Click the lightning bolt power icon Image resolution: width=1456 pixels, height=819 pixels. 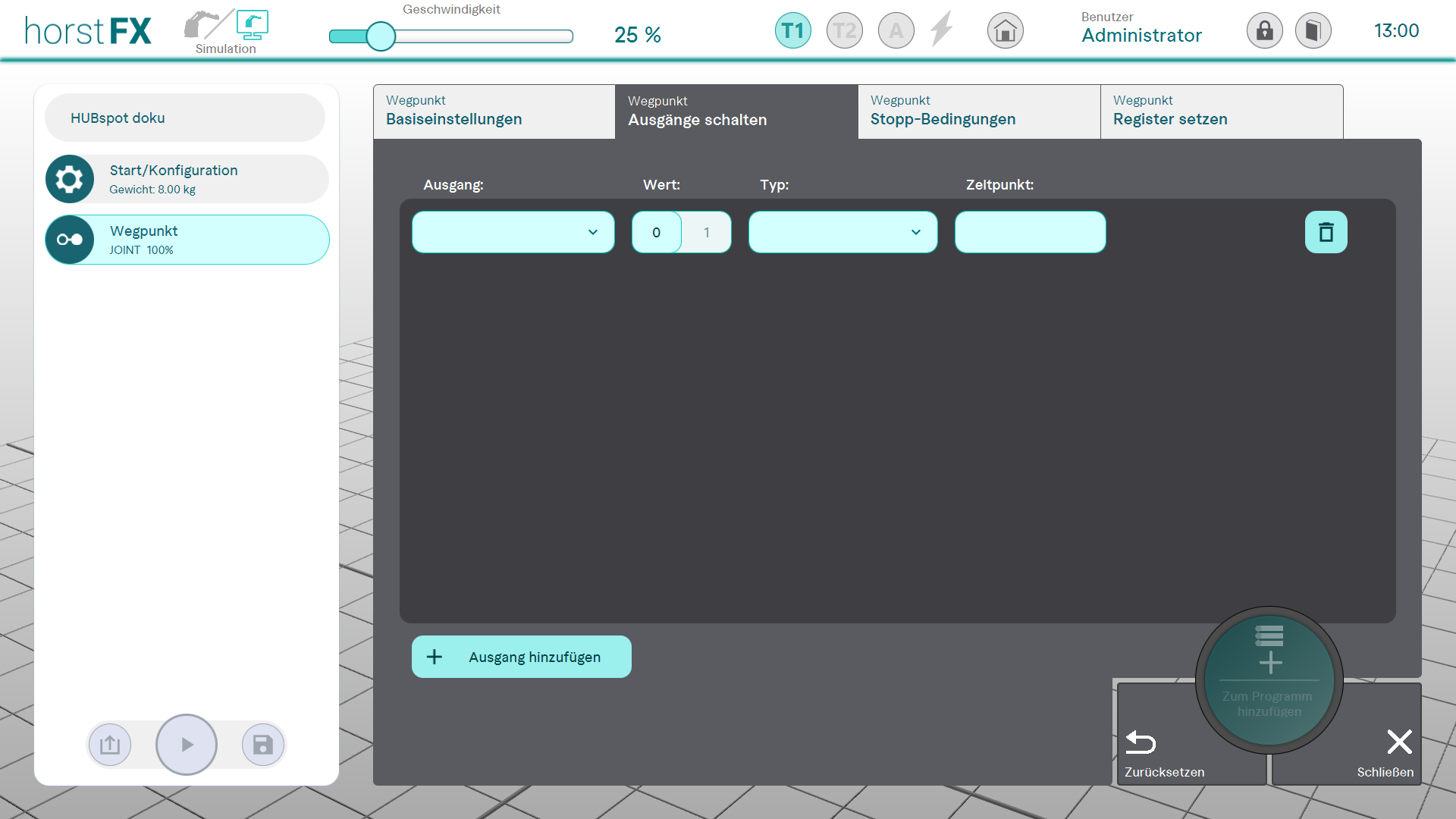pos(942,30)
